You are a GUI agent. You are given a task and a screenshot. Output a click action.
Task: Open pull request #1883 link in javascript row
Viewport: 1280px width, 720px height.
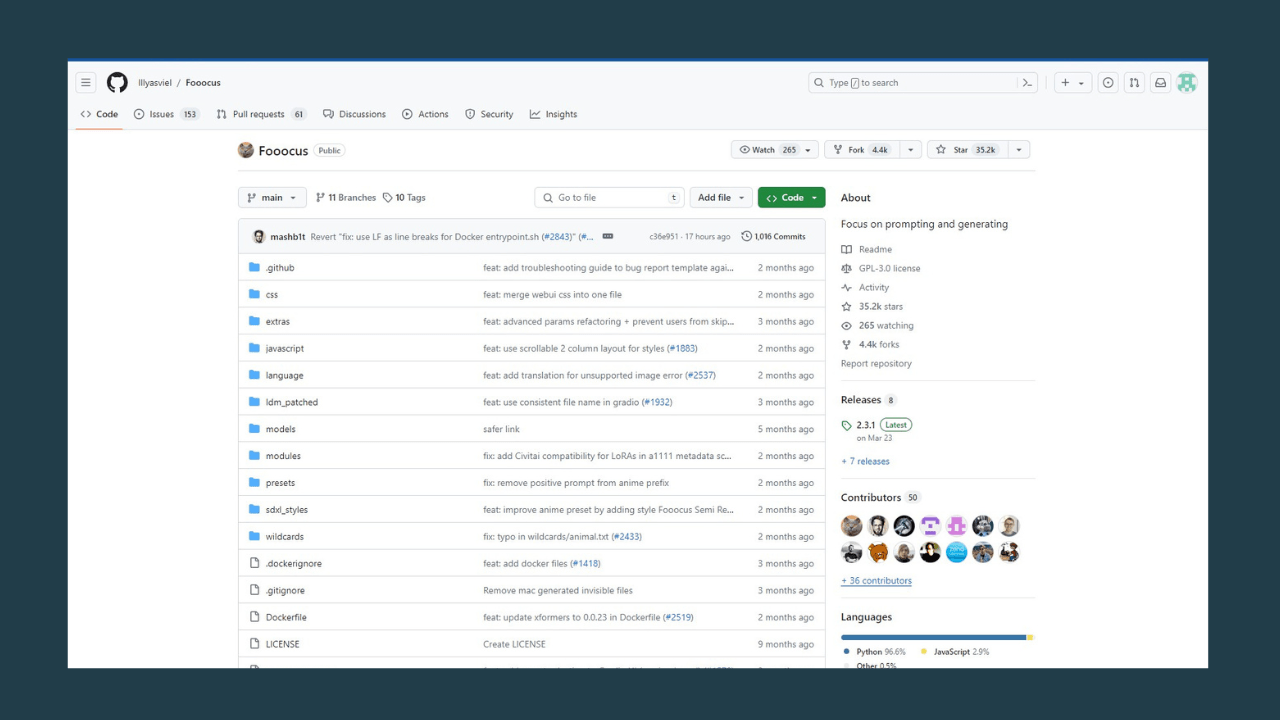(682, 349)
